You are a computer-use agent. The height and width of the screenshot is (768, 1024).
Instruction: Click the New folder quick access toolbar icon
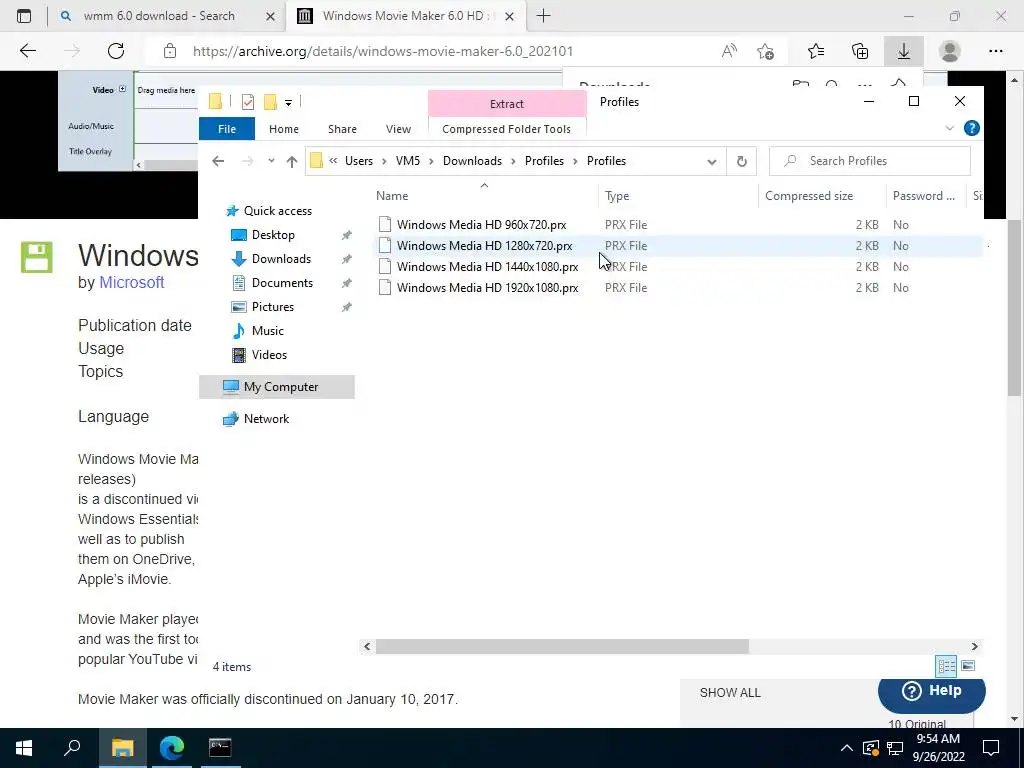[270, 102]
